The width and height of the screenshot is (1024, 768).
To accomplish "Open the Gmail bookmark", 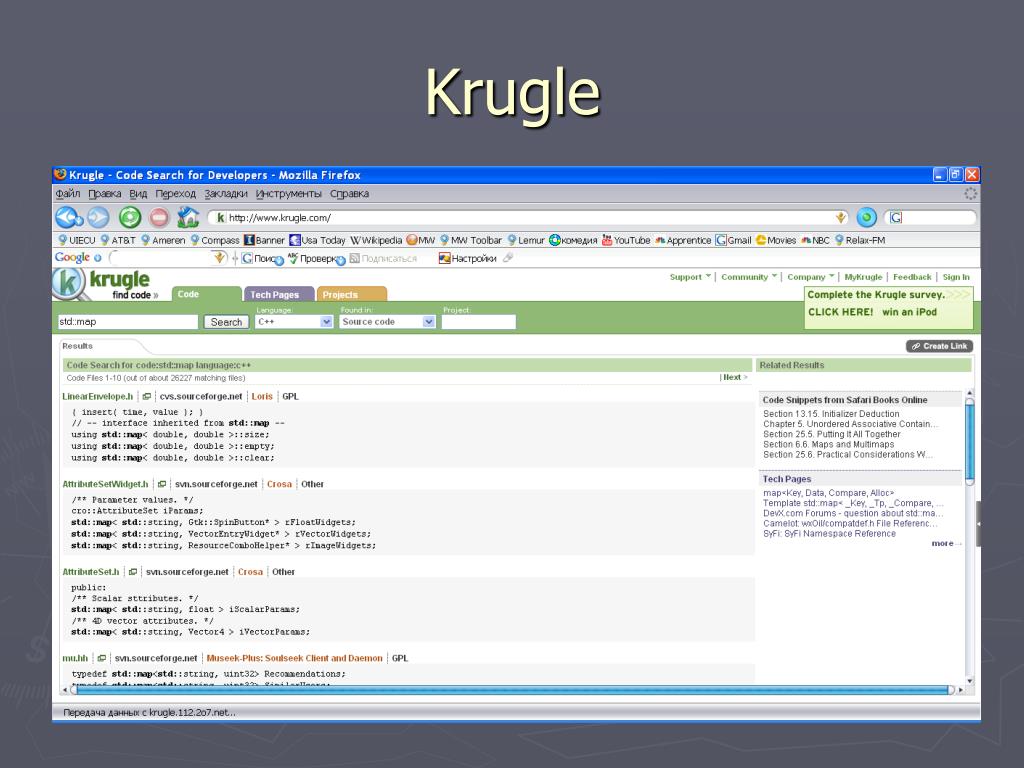I will click(733, 240).
